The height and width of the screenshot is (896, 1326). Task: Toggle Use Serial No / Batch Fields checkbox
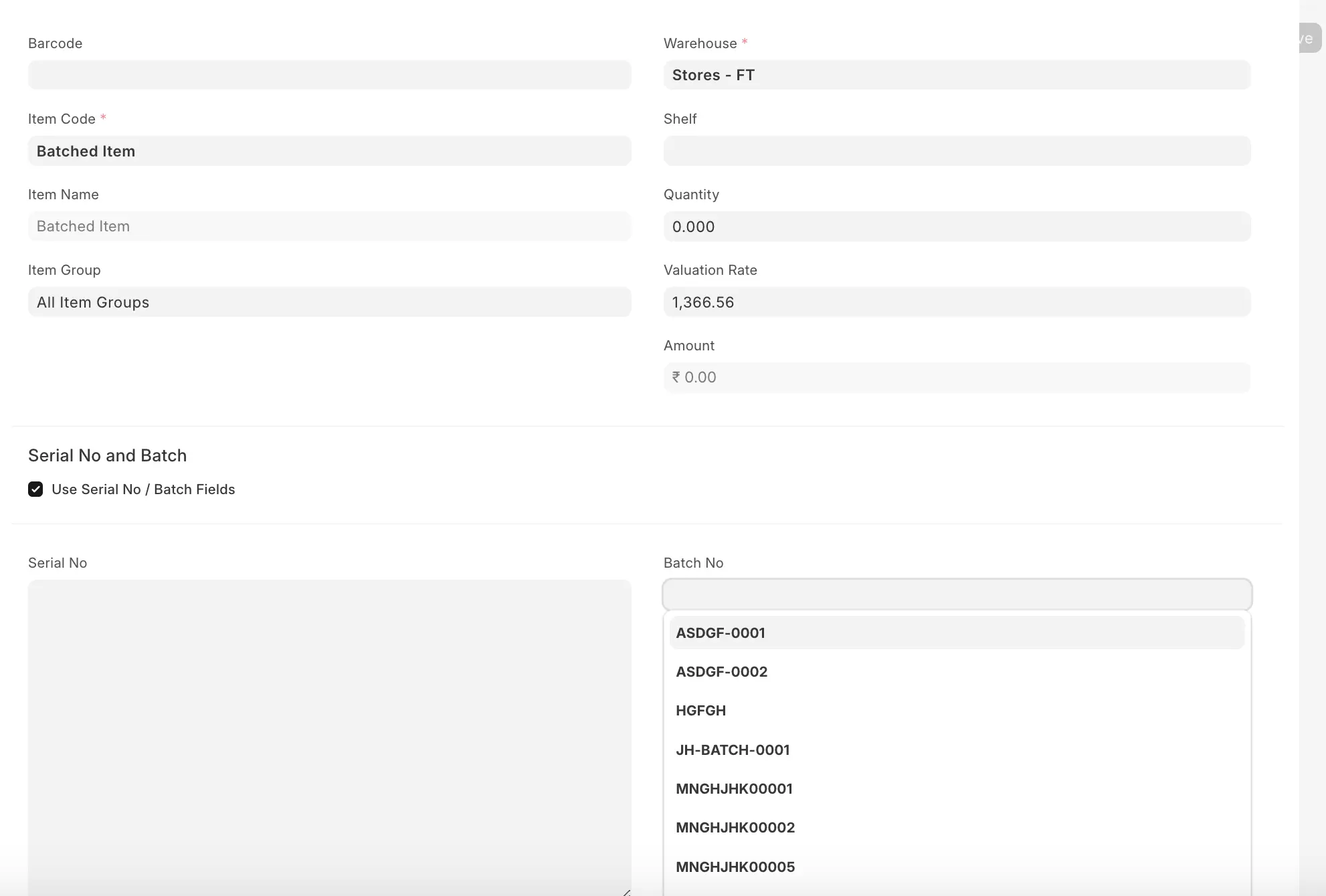[35, 489]
